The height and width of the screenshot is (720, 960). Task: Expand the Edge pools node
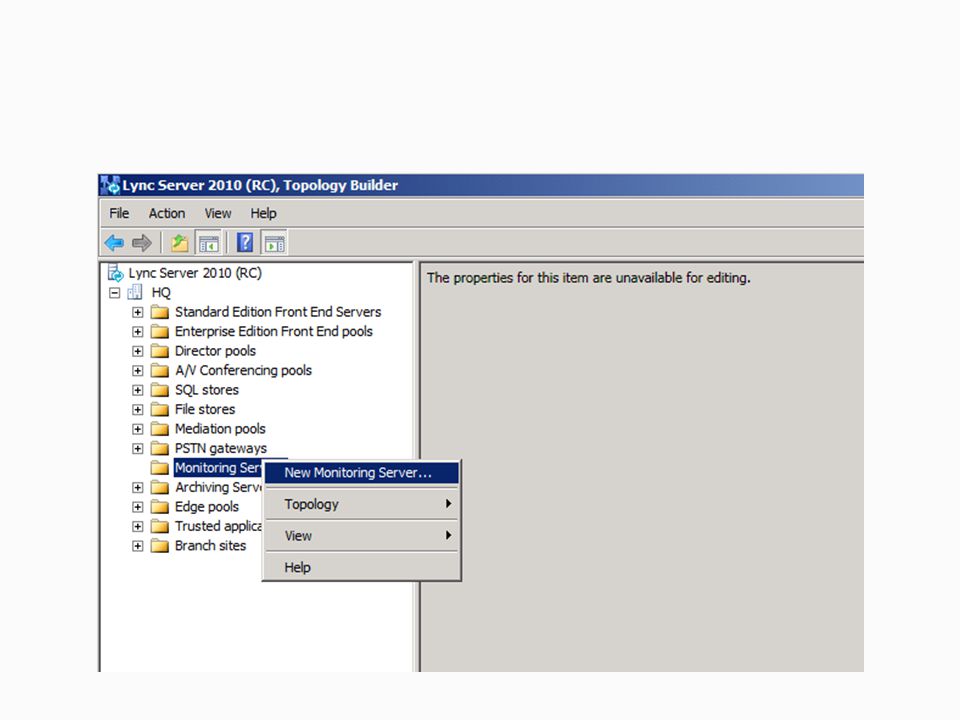click(x=138, y=507)
